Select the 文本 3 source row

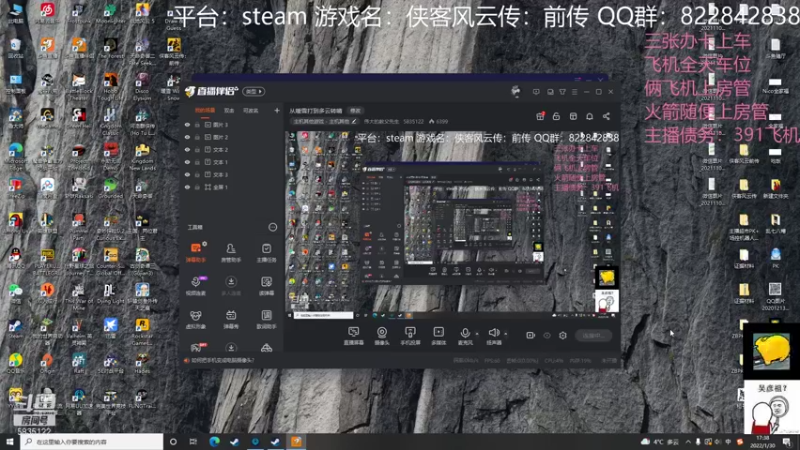[232, 174]
